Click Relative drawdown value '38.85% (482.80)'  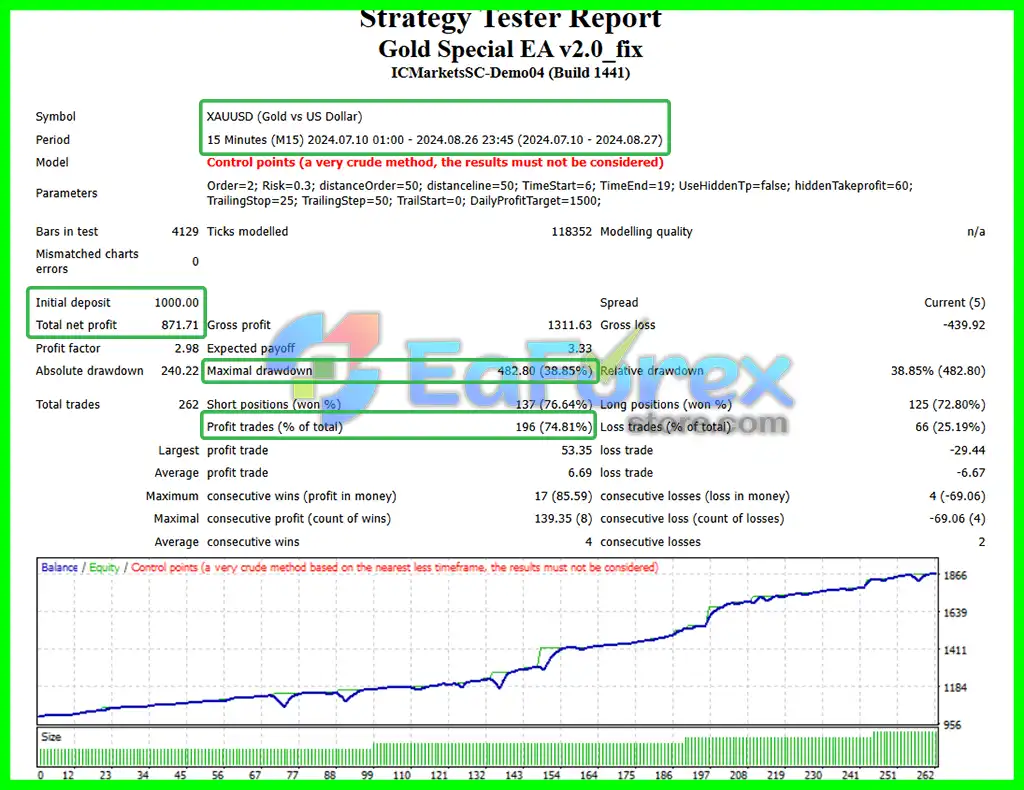click(938, 371)
